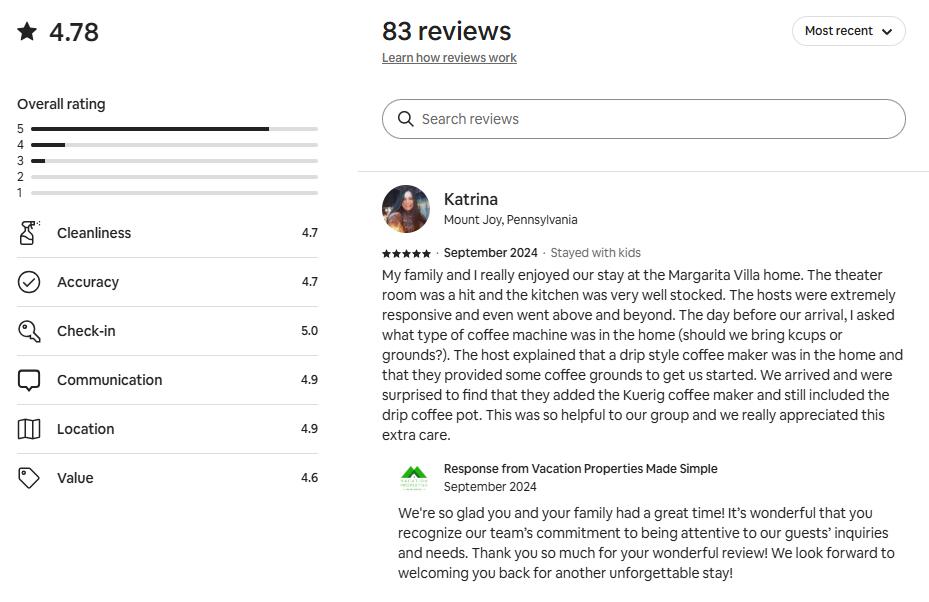The height and width of the screenshot is (602, 929).
Task: Click the 4-star rating bar
Action: tap(174, 145)
